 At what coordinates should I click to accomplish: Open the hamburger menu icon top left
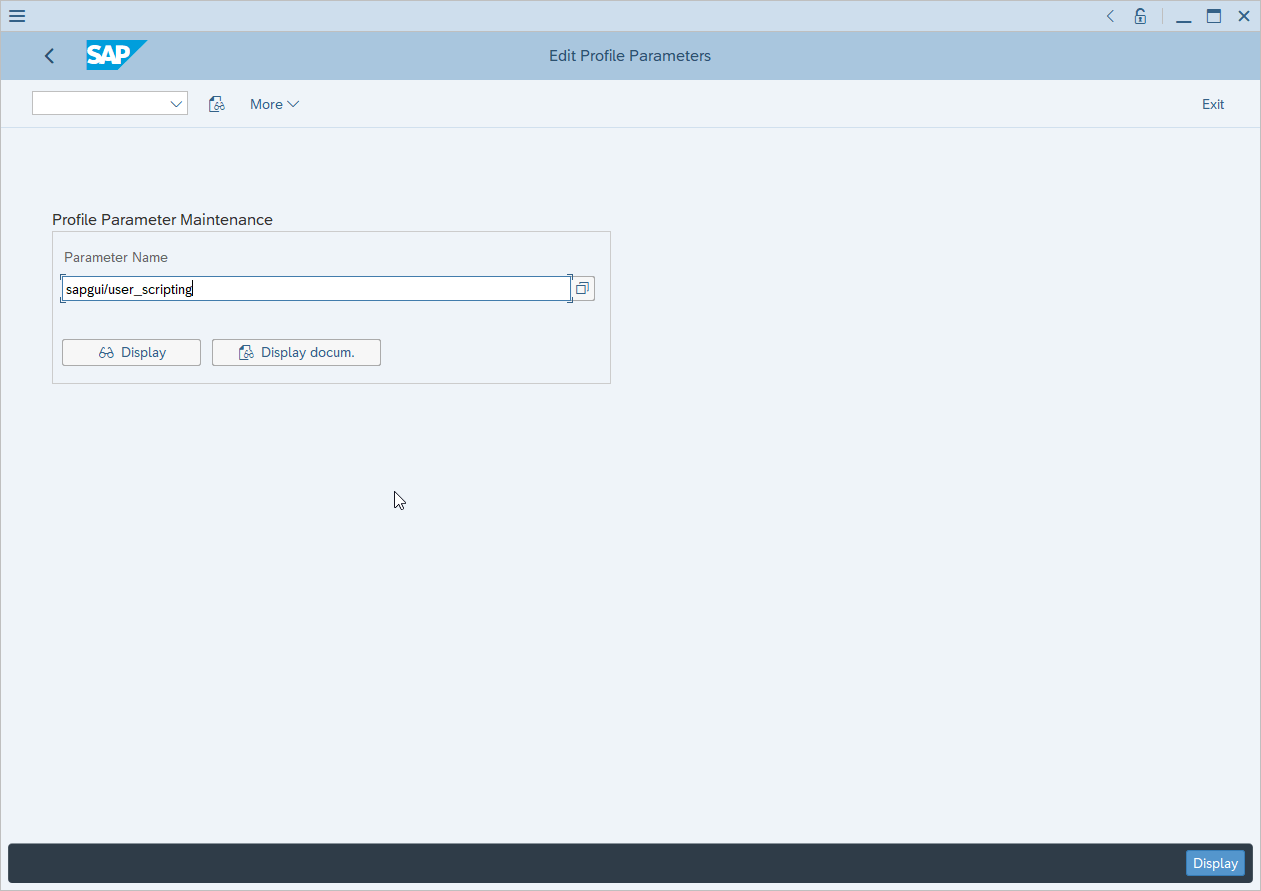pos(16,16)
